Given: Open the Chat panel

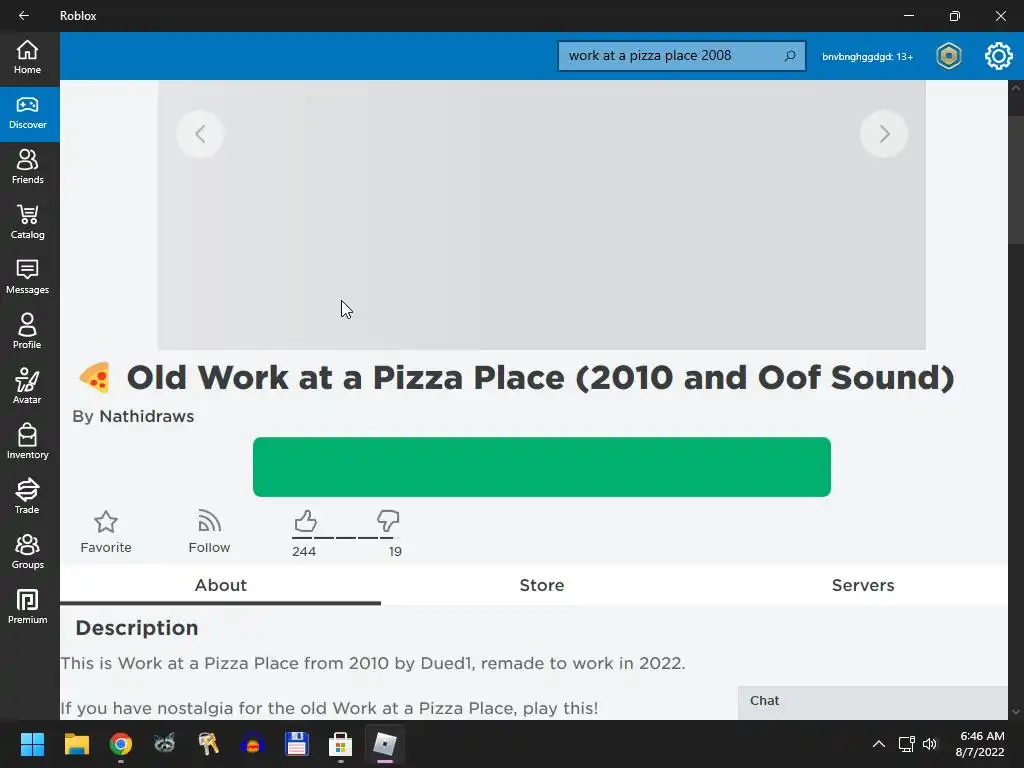Looking at the screenshot, I should [872, 702].
